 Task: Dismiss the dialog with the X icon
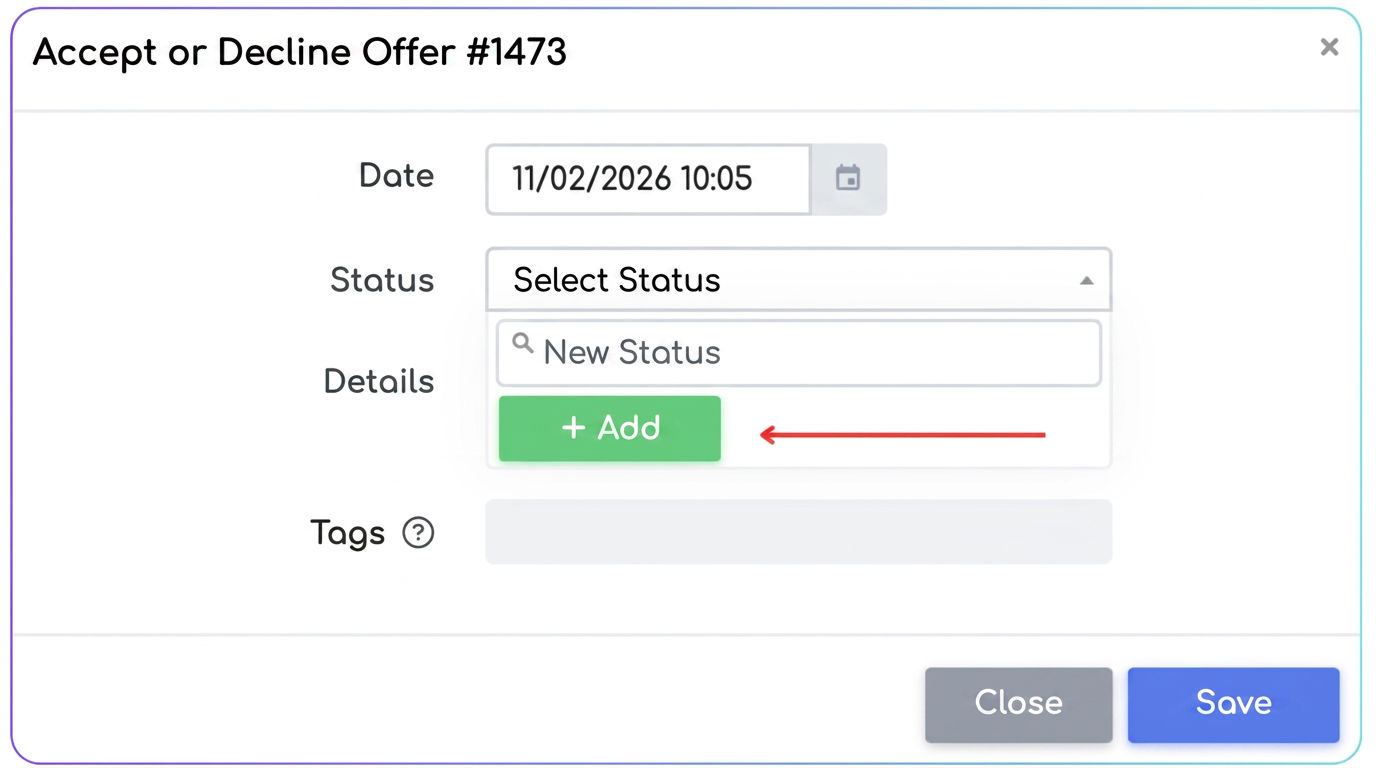pyautogui.click(x=1329, y=47)
